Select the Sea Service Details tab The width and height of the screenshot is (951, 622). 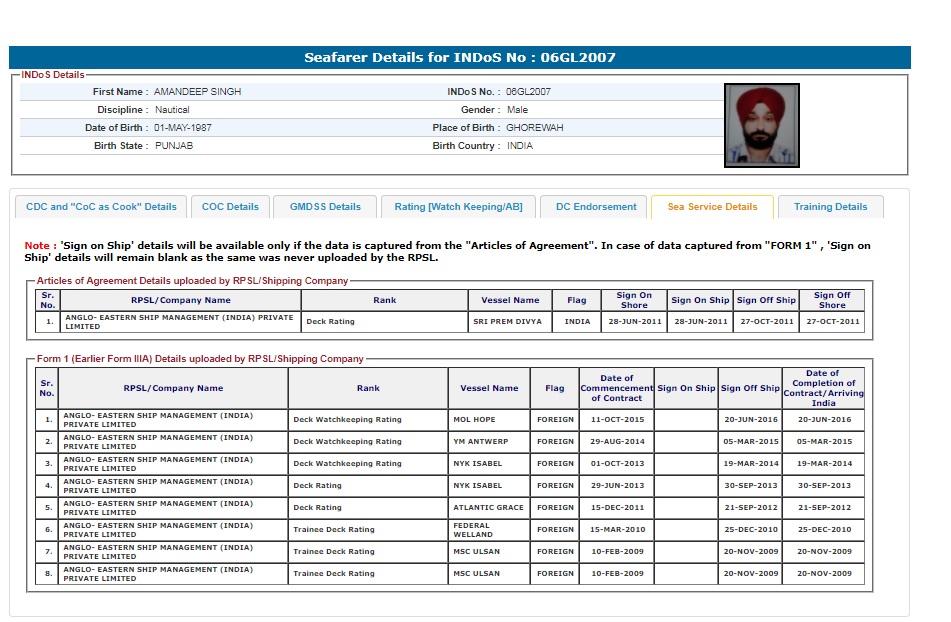click(x=712, y=207)
